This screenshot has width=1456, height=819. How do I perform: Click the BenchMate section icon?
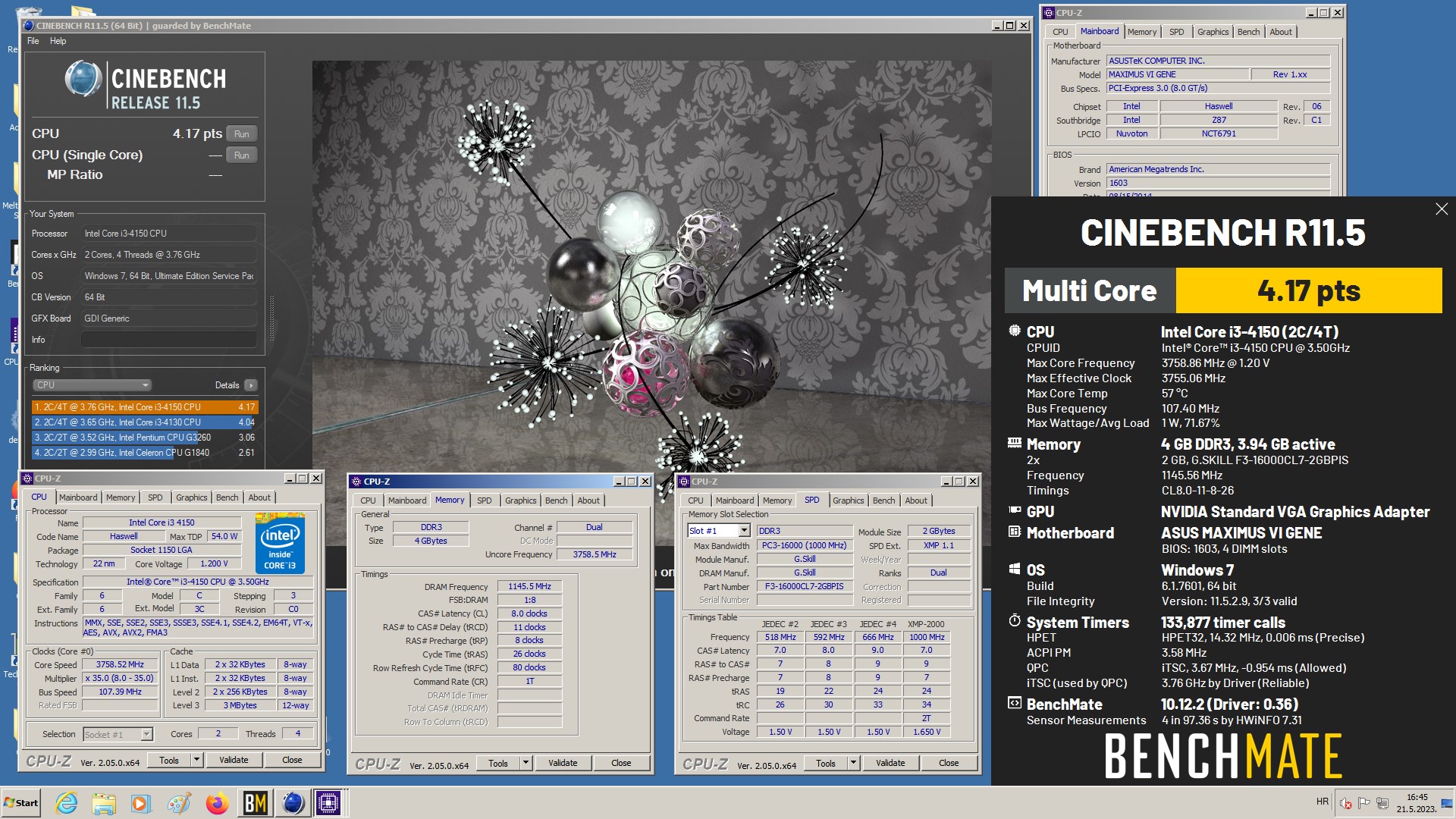pos(1014,703)
